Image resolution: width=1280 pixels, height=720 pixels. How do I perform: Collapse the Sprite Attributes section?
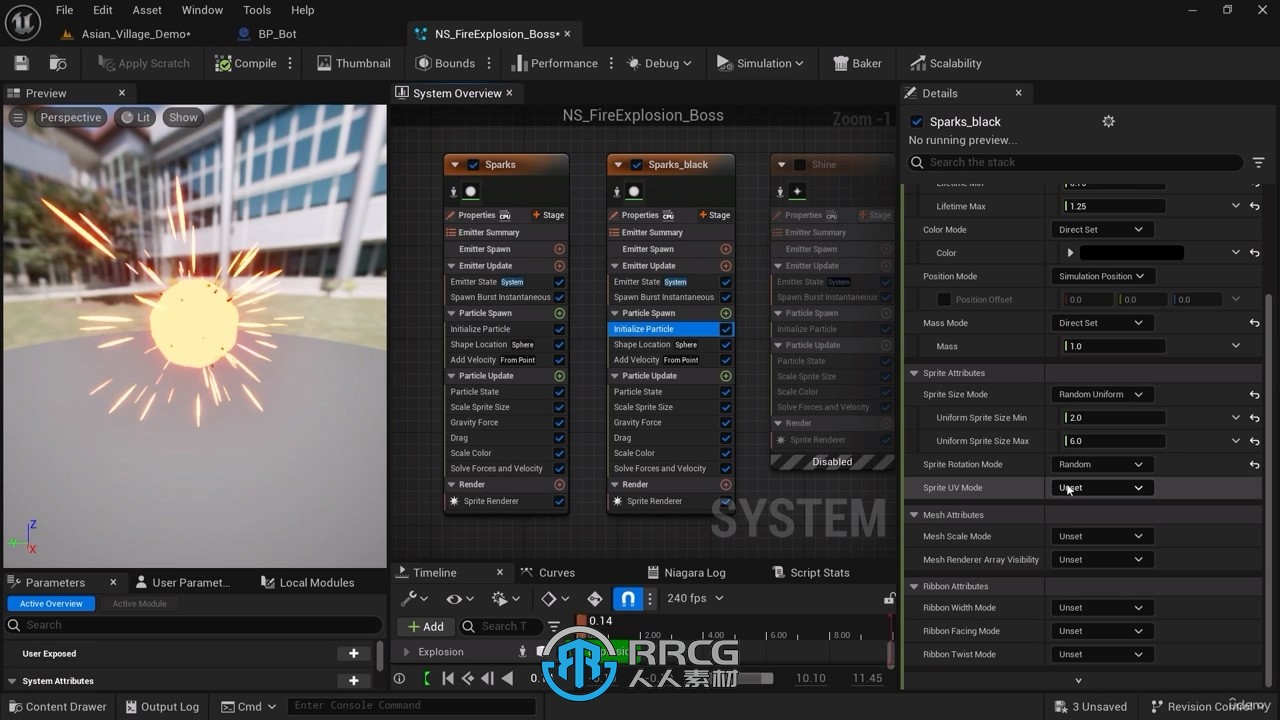click(914, 373)
